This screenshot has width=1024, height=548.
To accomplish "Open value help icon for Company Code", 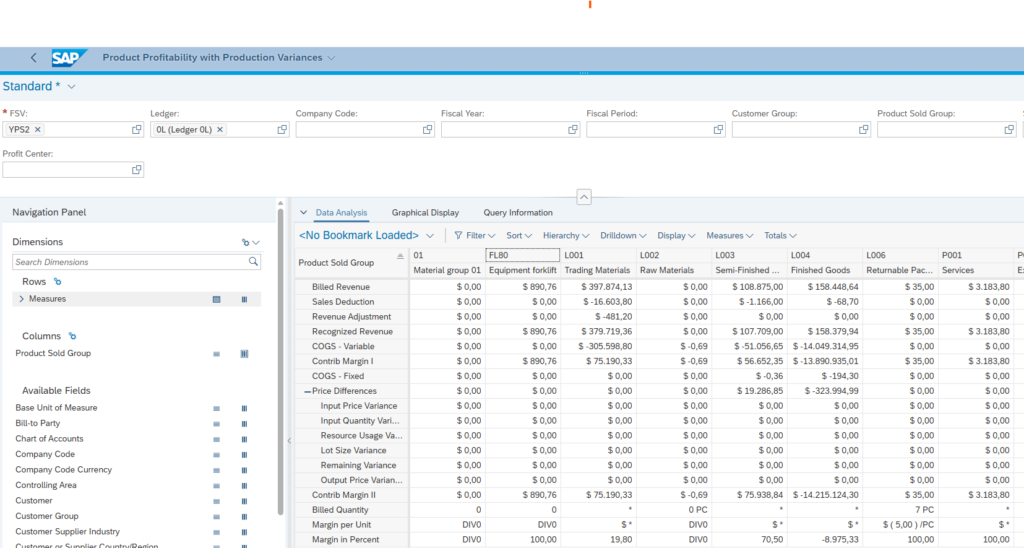I will (x=427, y=129).
